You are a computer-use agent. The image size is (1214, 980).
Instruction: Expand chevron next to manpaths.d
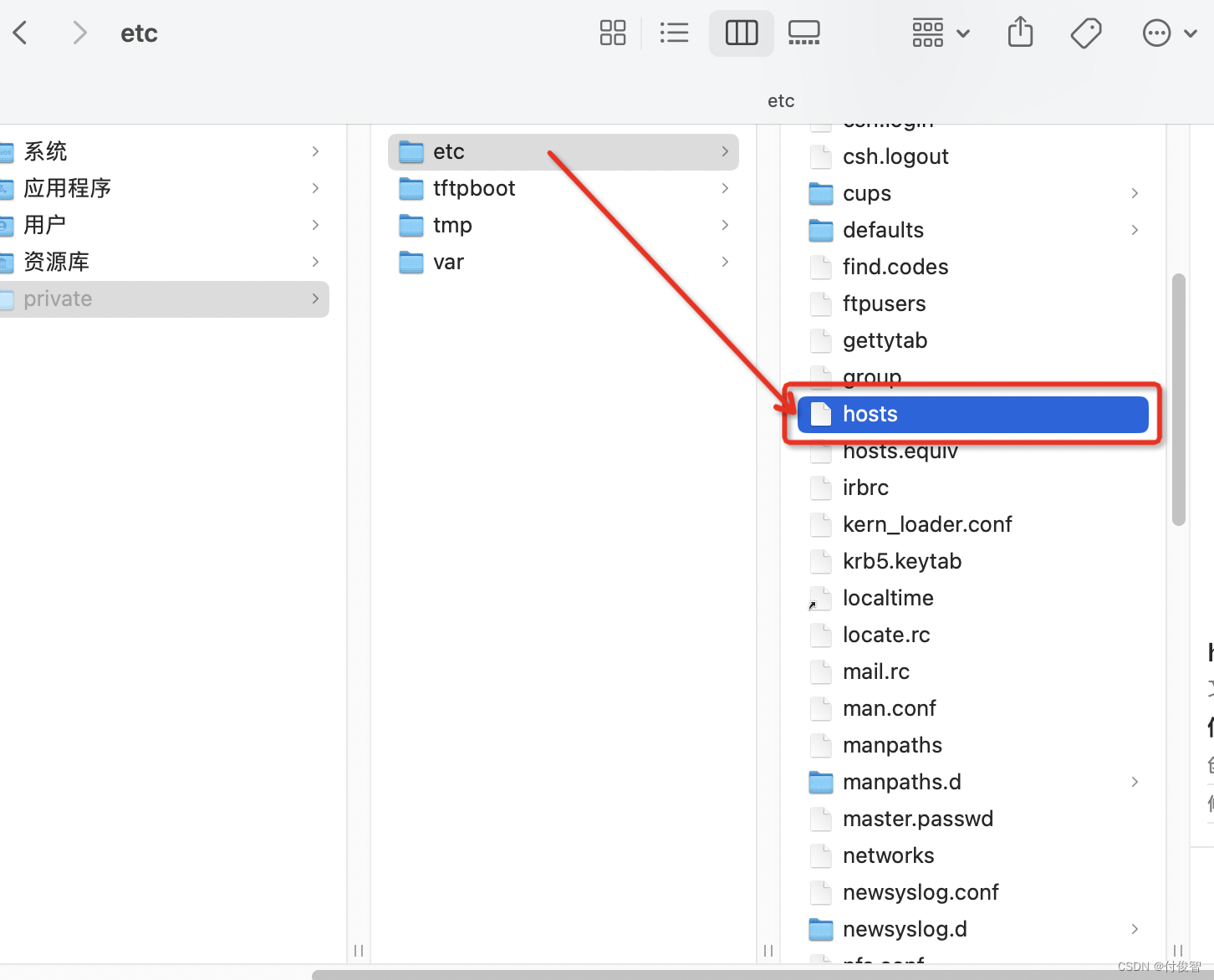pyautogui.click(x=1135, y=782)
